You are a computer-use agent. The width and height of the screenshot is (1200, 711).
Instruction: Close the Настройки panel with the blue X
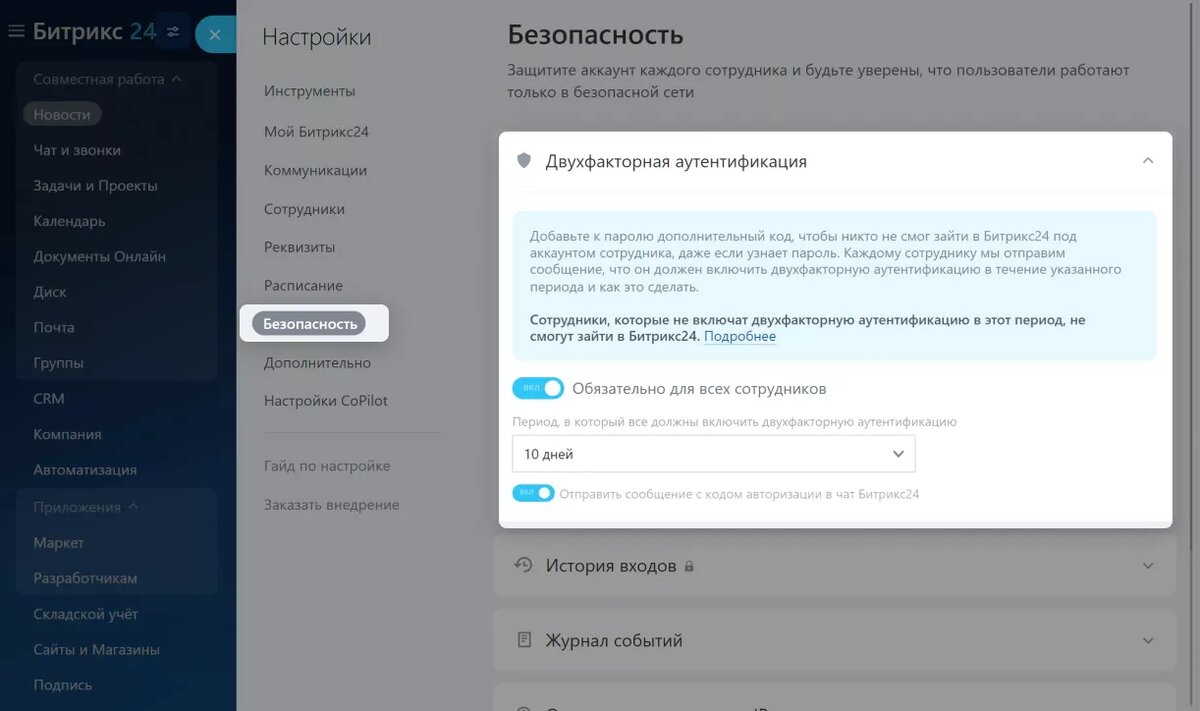[216, 34]
